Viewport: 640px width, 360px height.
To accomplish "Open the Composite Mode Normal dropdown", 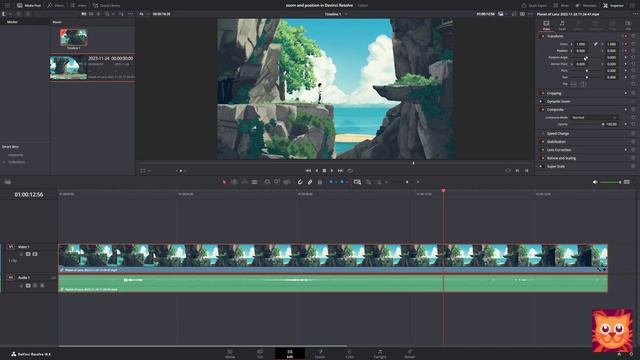I will [x=594, y=118].
